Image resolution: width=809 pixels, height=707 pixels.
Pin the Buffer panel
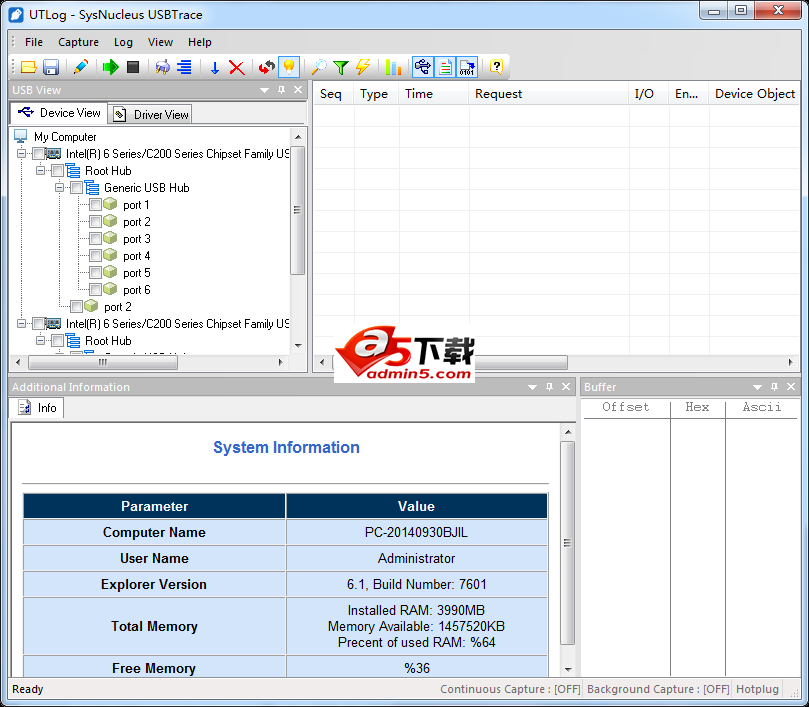tap(774, 387)
